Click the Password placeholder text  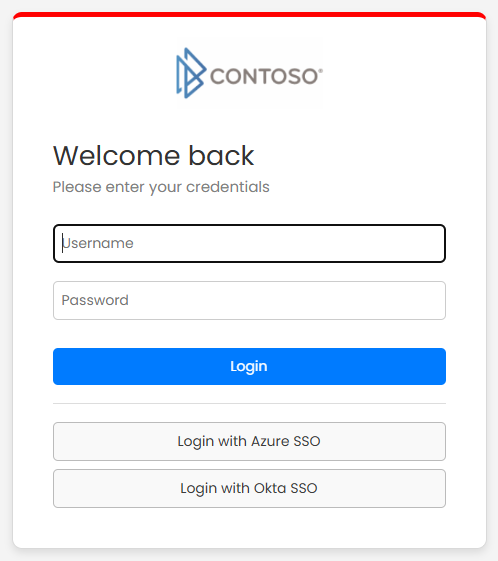click(95, 300)
